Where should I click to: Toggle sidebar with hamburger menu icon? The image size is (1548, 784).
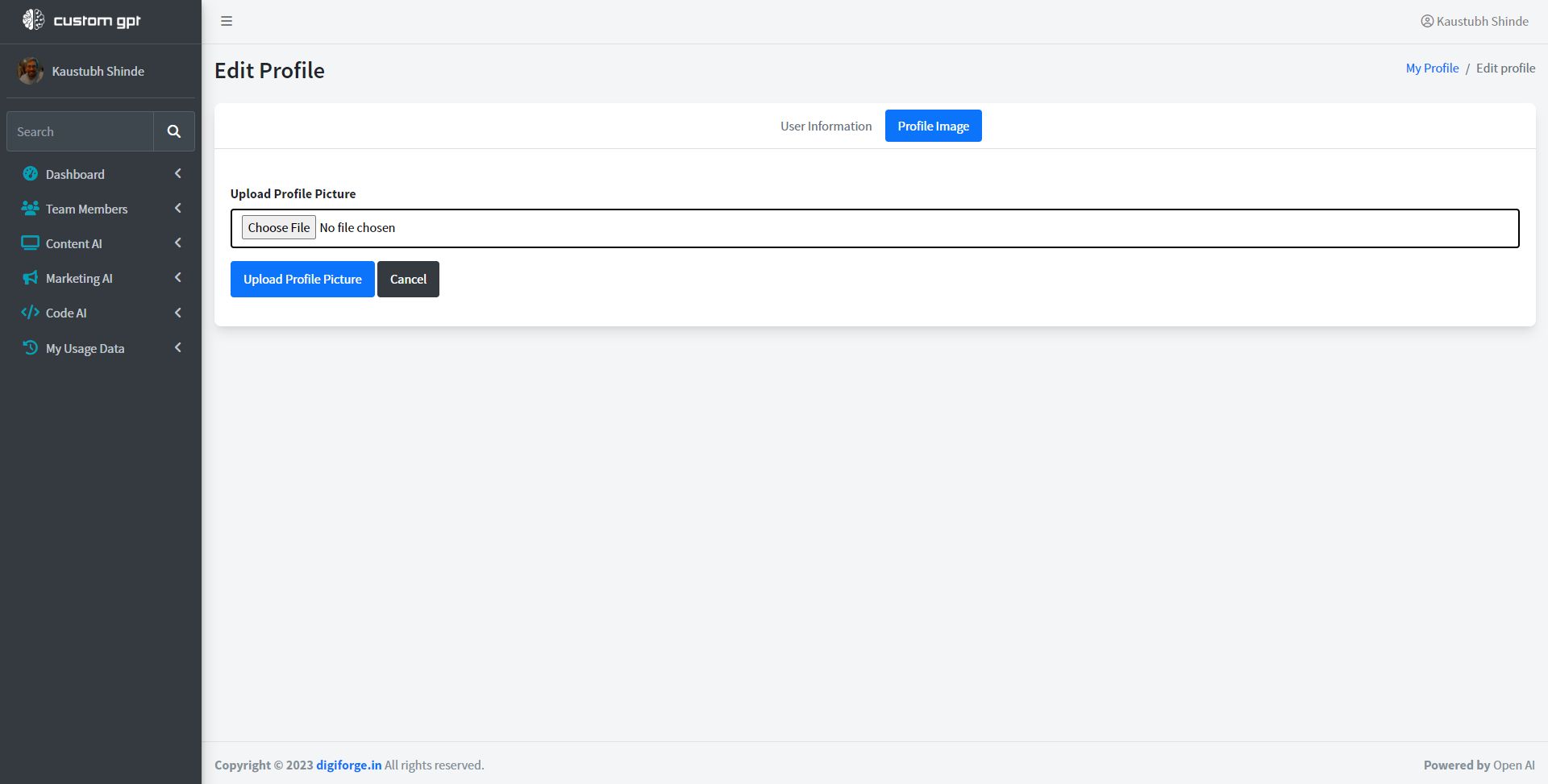[x=227, y=21]
